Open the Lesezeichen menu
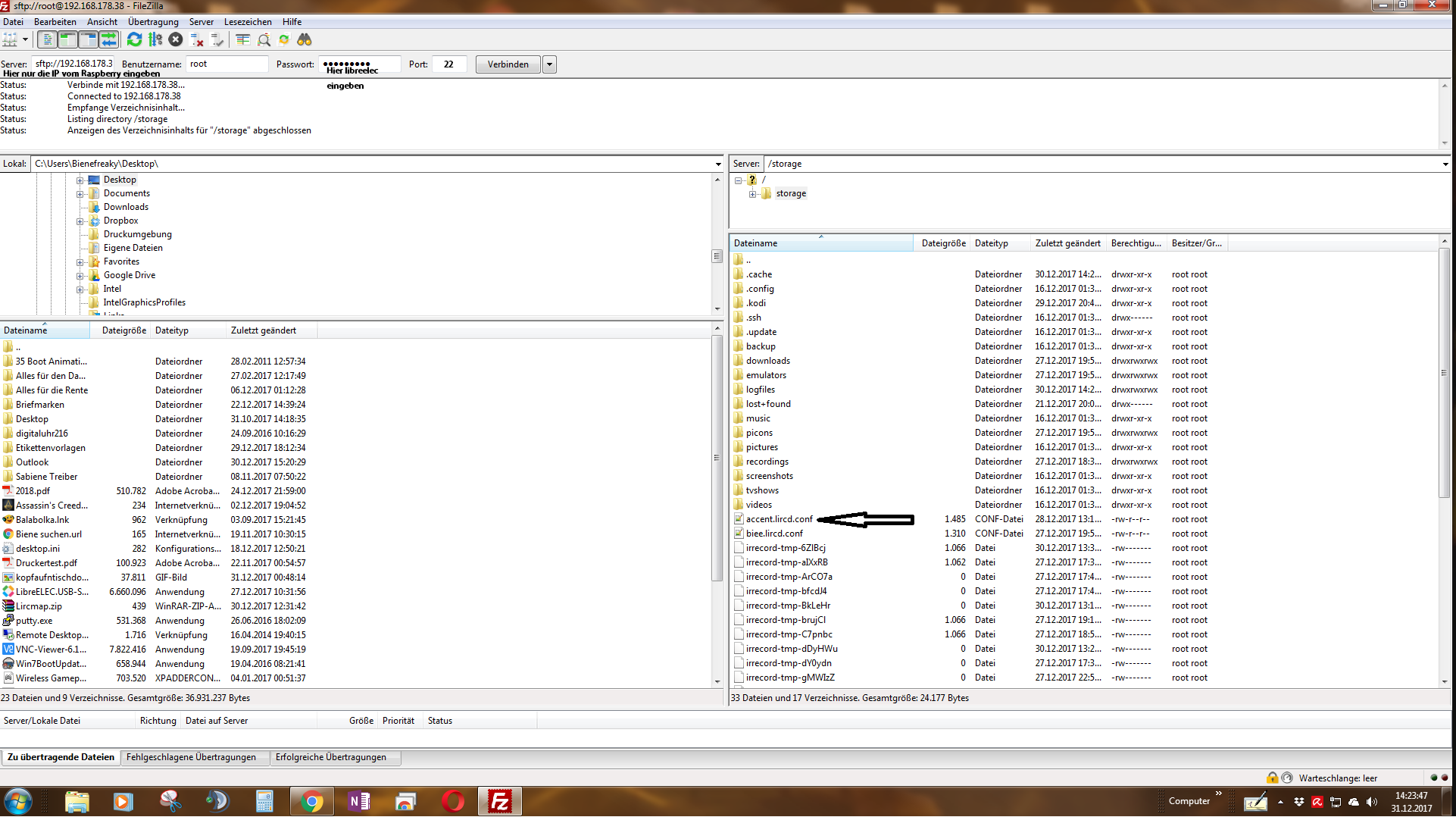1456x817 pixels. (x=248, y=22)
